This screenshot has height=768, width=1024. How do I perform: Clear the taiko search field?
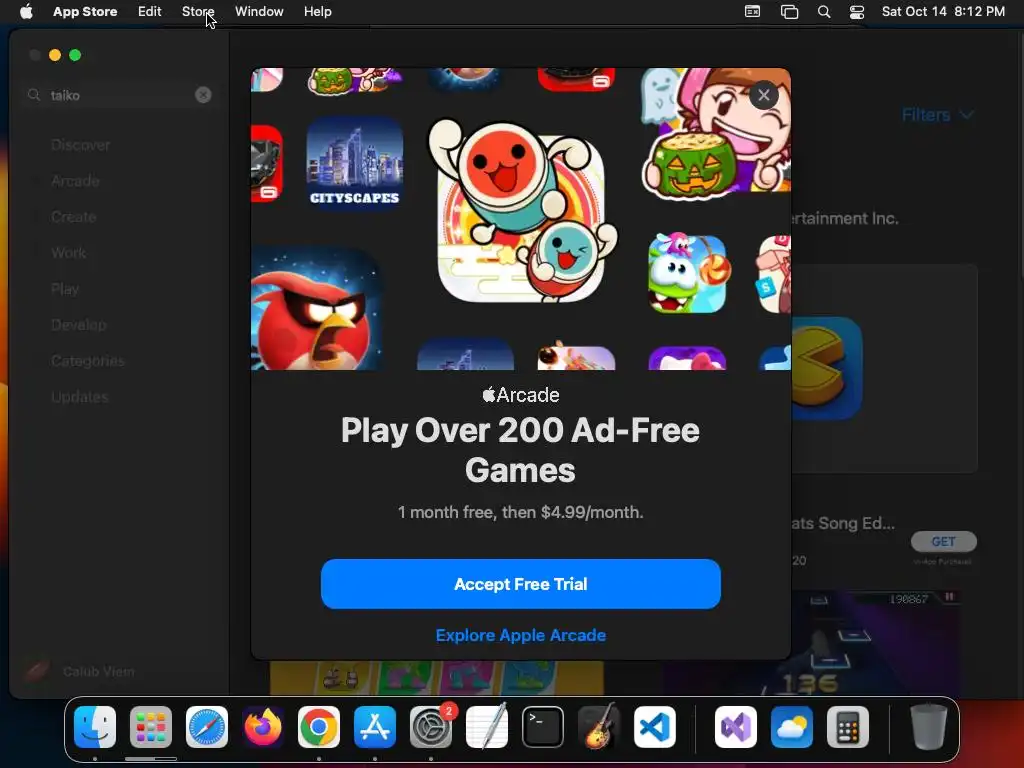203,95
